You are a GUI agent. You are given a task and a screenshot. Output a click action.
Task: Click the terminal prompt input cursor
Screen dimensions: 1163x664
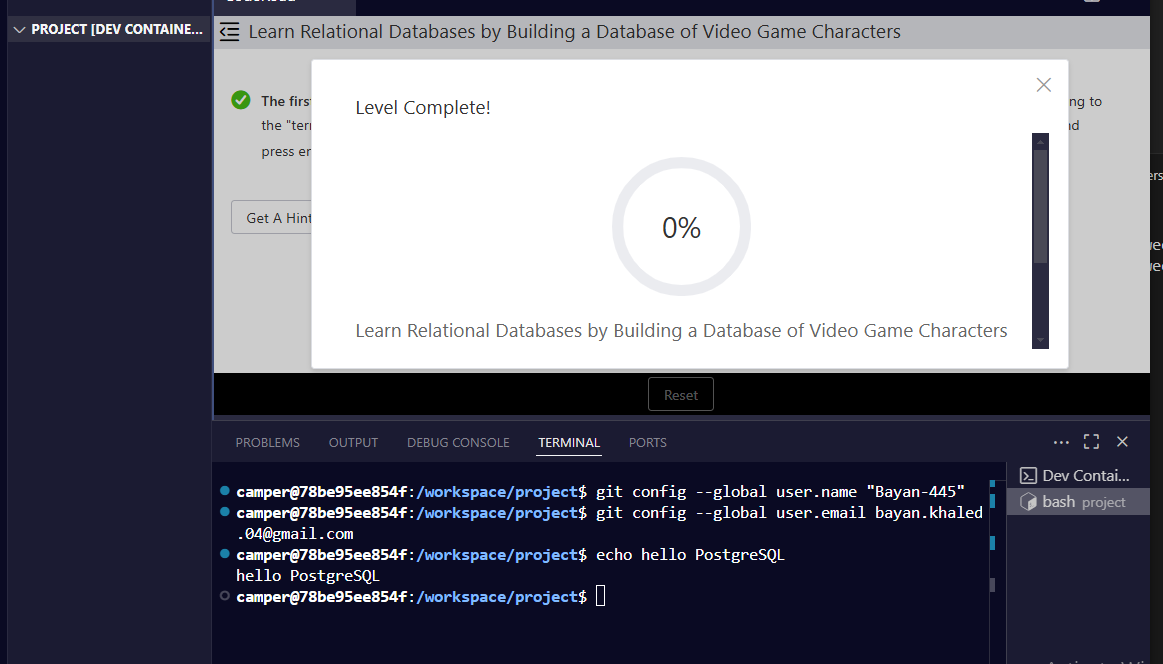pyautogui.click(x=600, y=596)
